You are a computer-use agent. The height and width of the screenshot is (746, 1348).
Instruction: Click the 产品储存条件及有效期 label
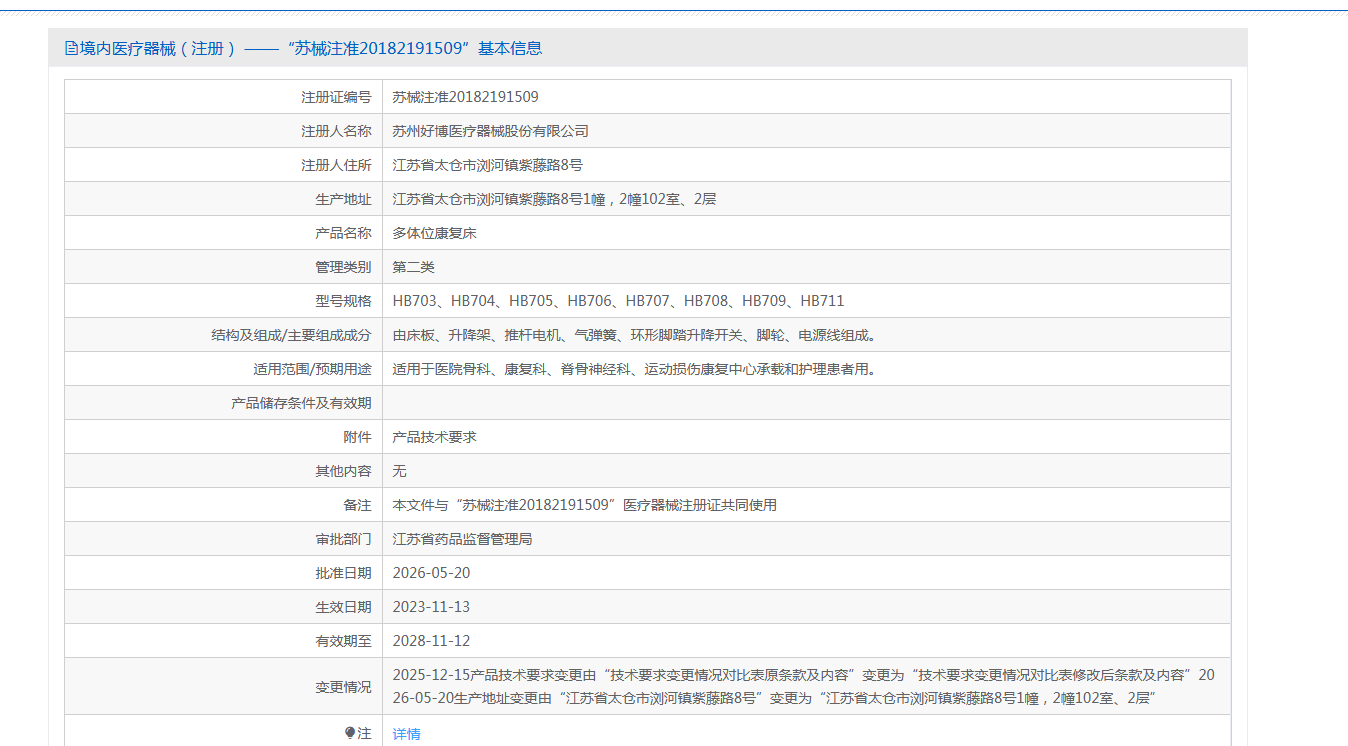pos(302,403)
